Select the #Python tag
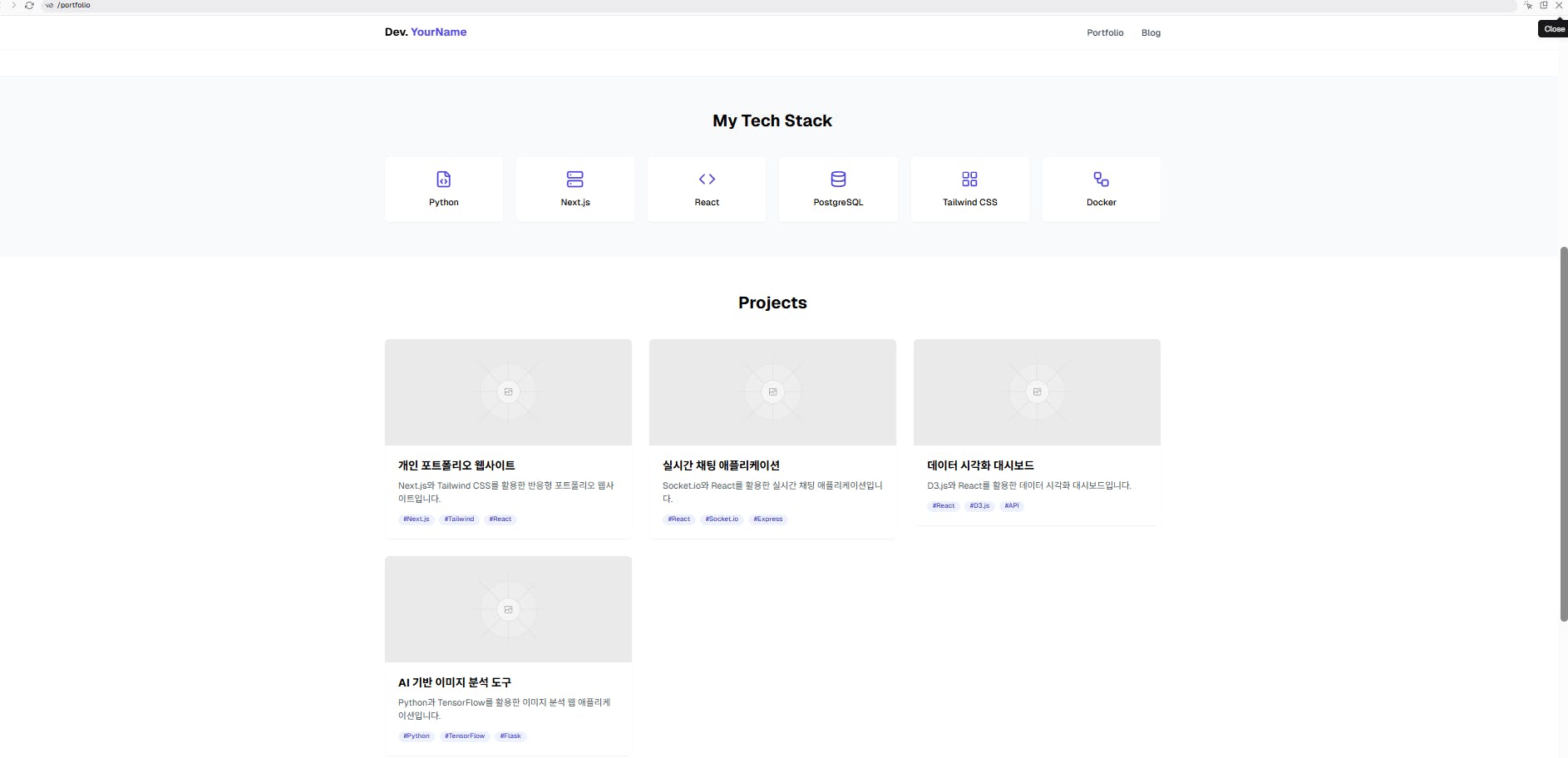Image resolution: width=1568 pixels, height=758 pixels. pos(417,736)
